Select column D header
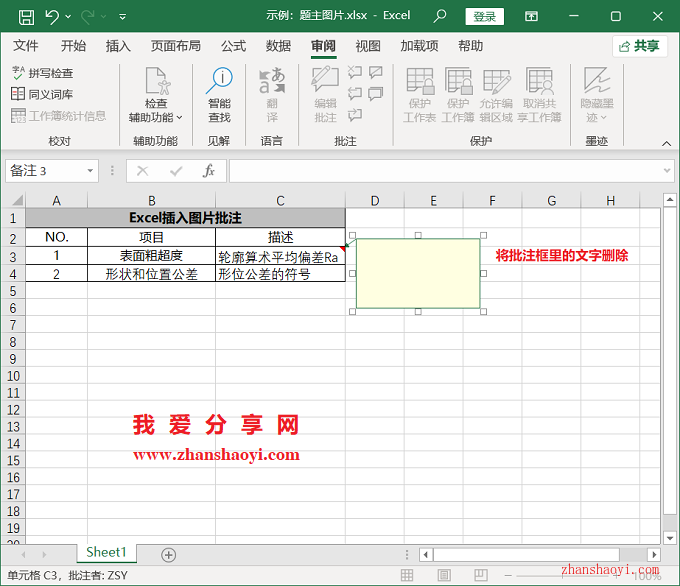680x586 pixels. [x=375, y=200]
